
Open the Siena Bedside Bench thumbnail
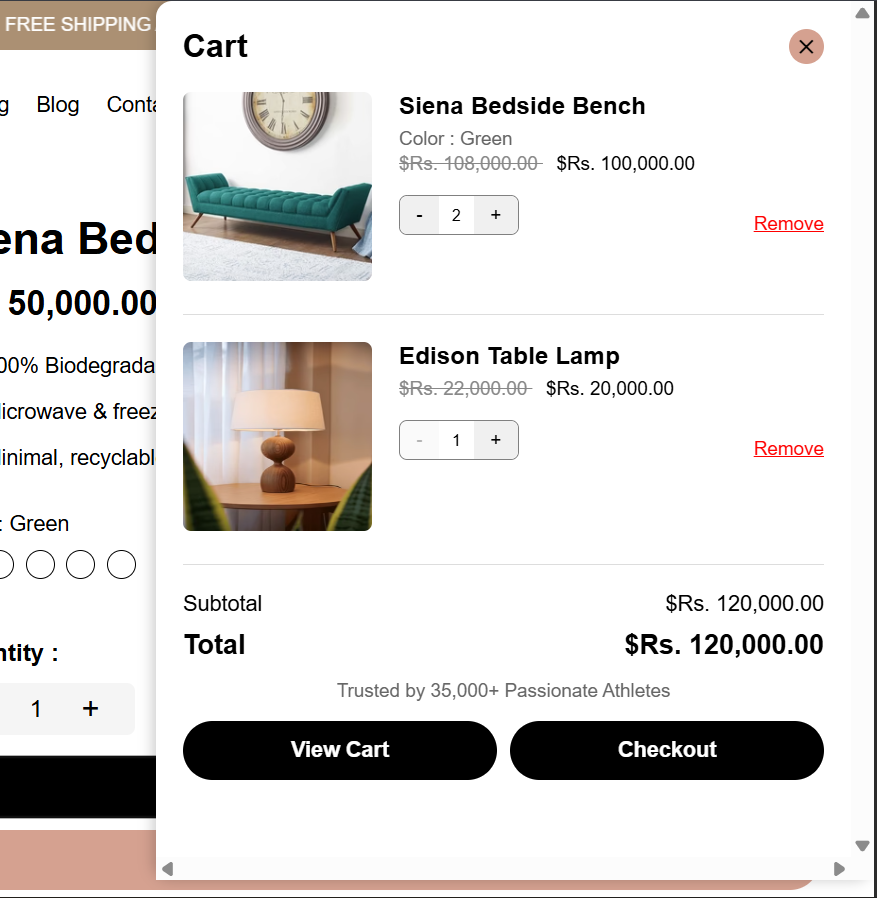[x=277, y=186]
